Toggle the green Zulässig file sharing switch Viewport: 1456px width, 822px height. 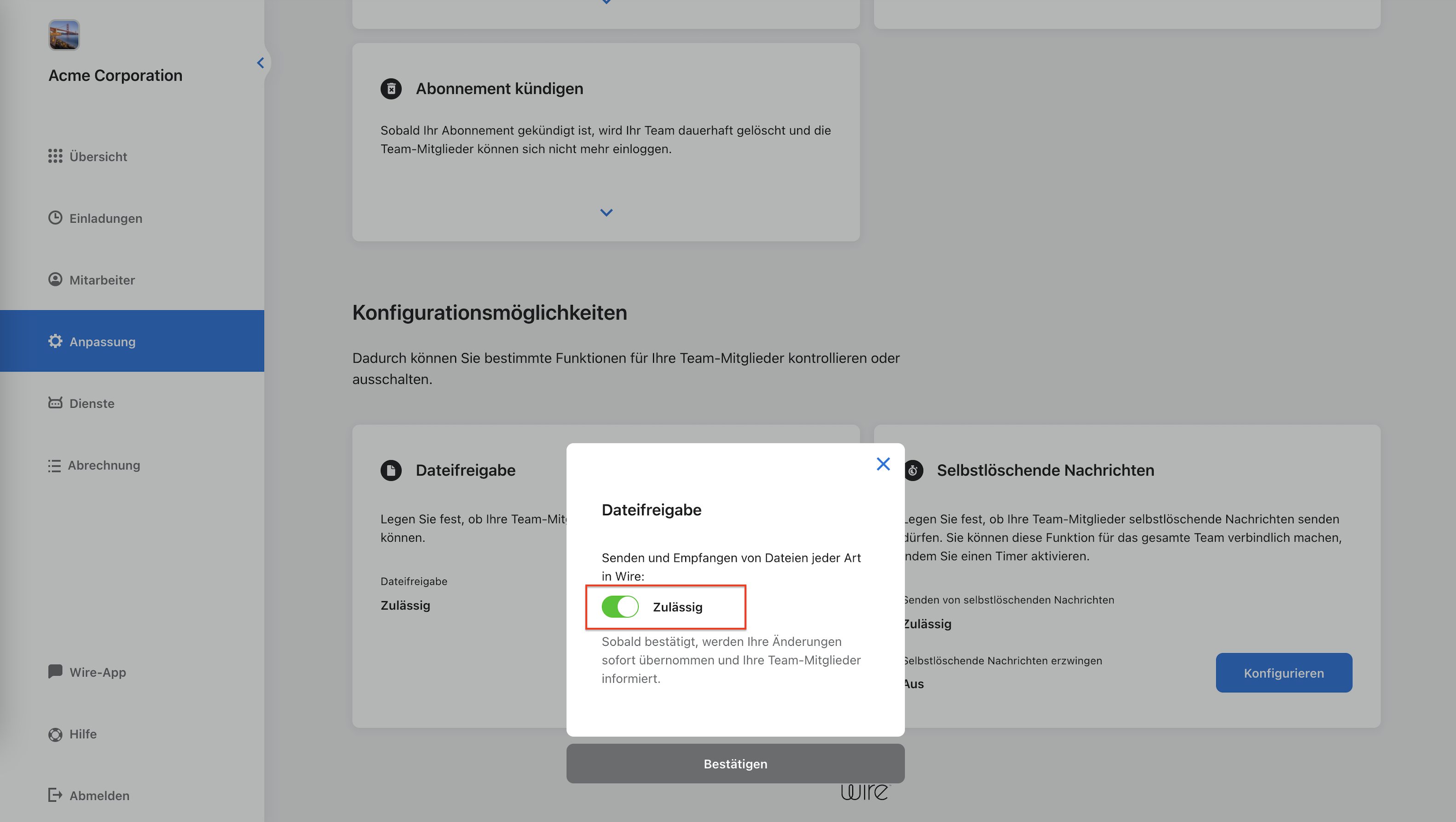point(620,607)
